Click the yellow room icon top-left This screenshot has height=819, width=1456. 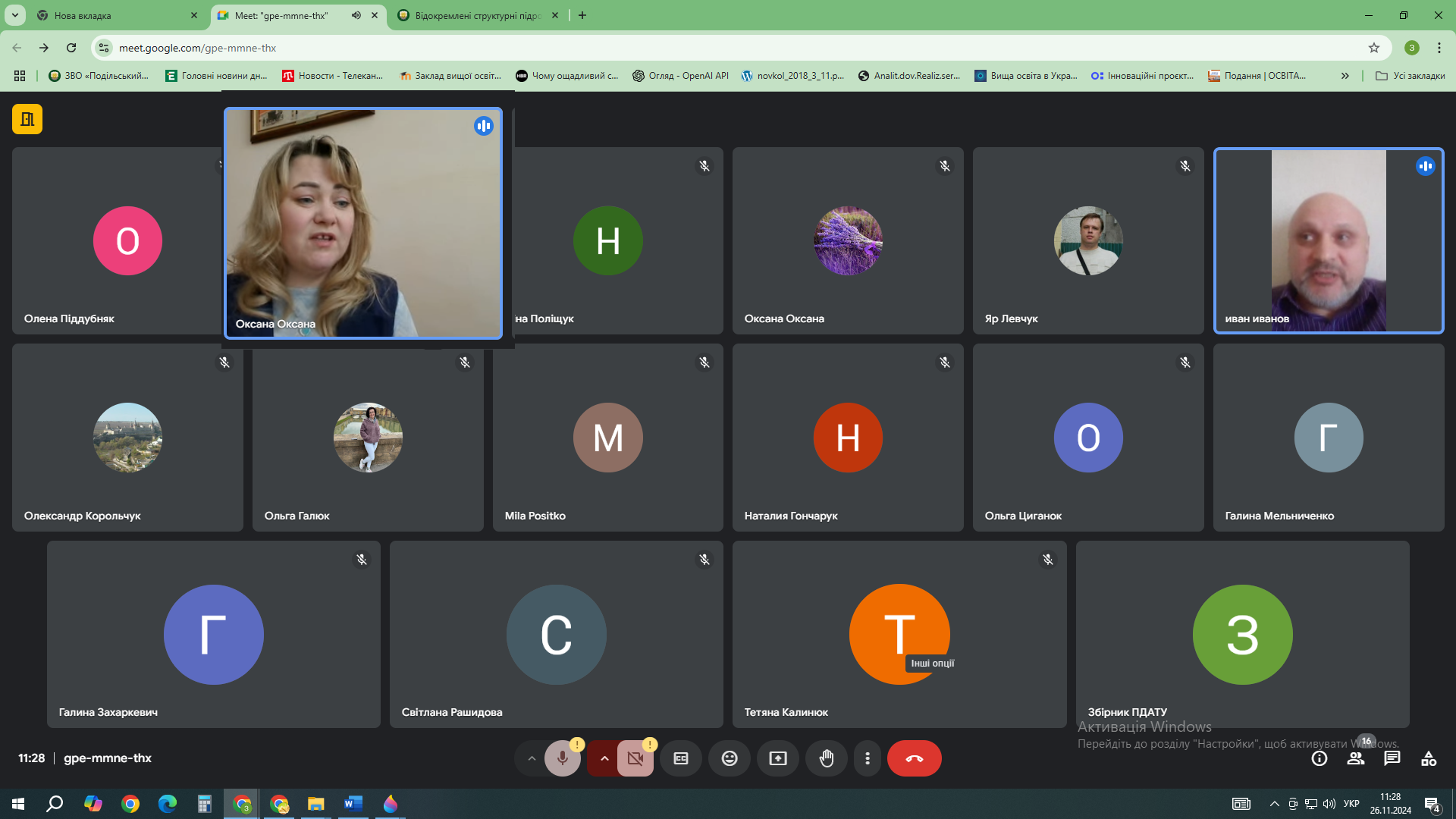click(27, 119)
